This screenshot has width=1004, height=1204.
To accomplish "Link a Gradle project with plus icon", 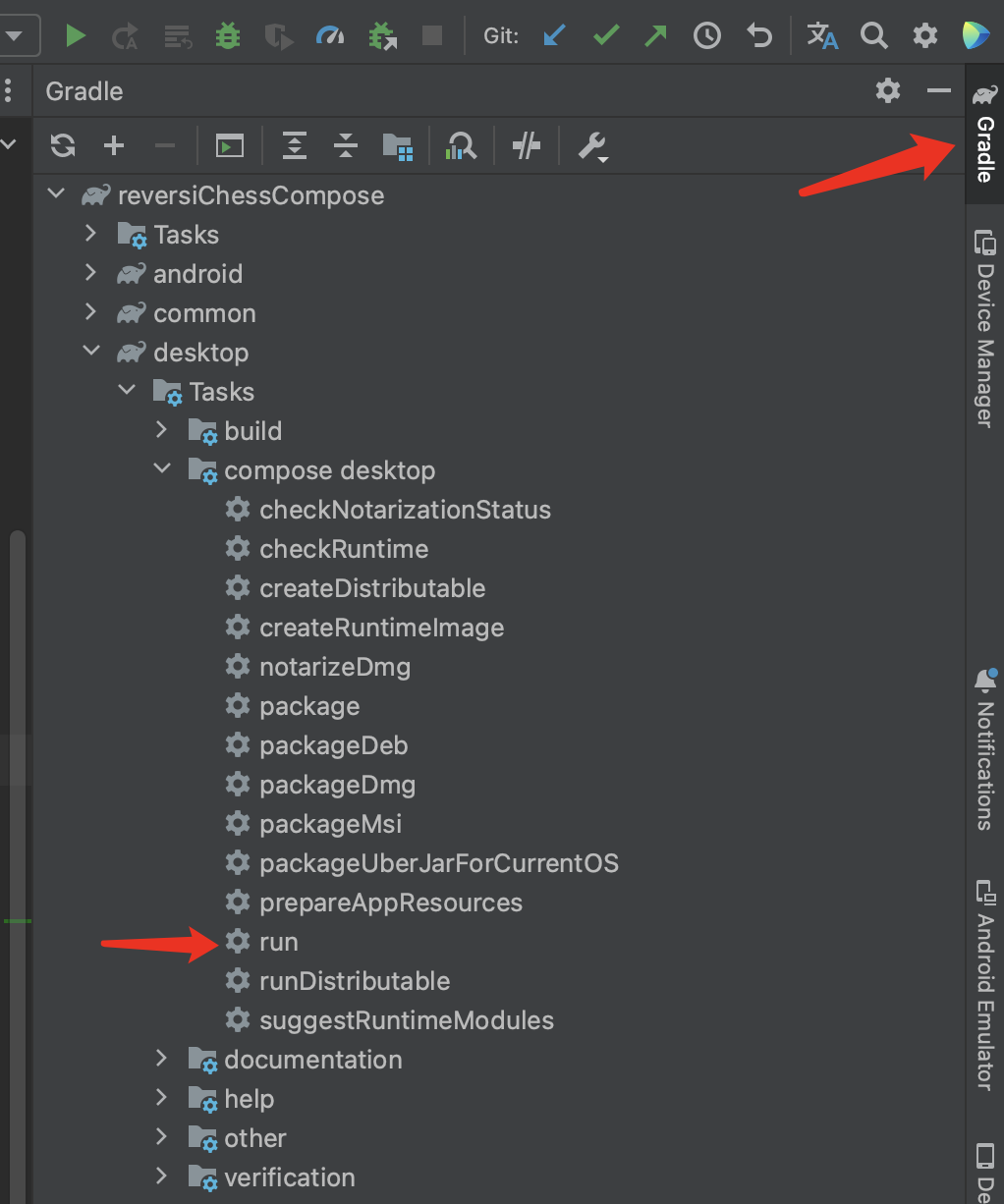I will [x=114, y=146].
